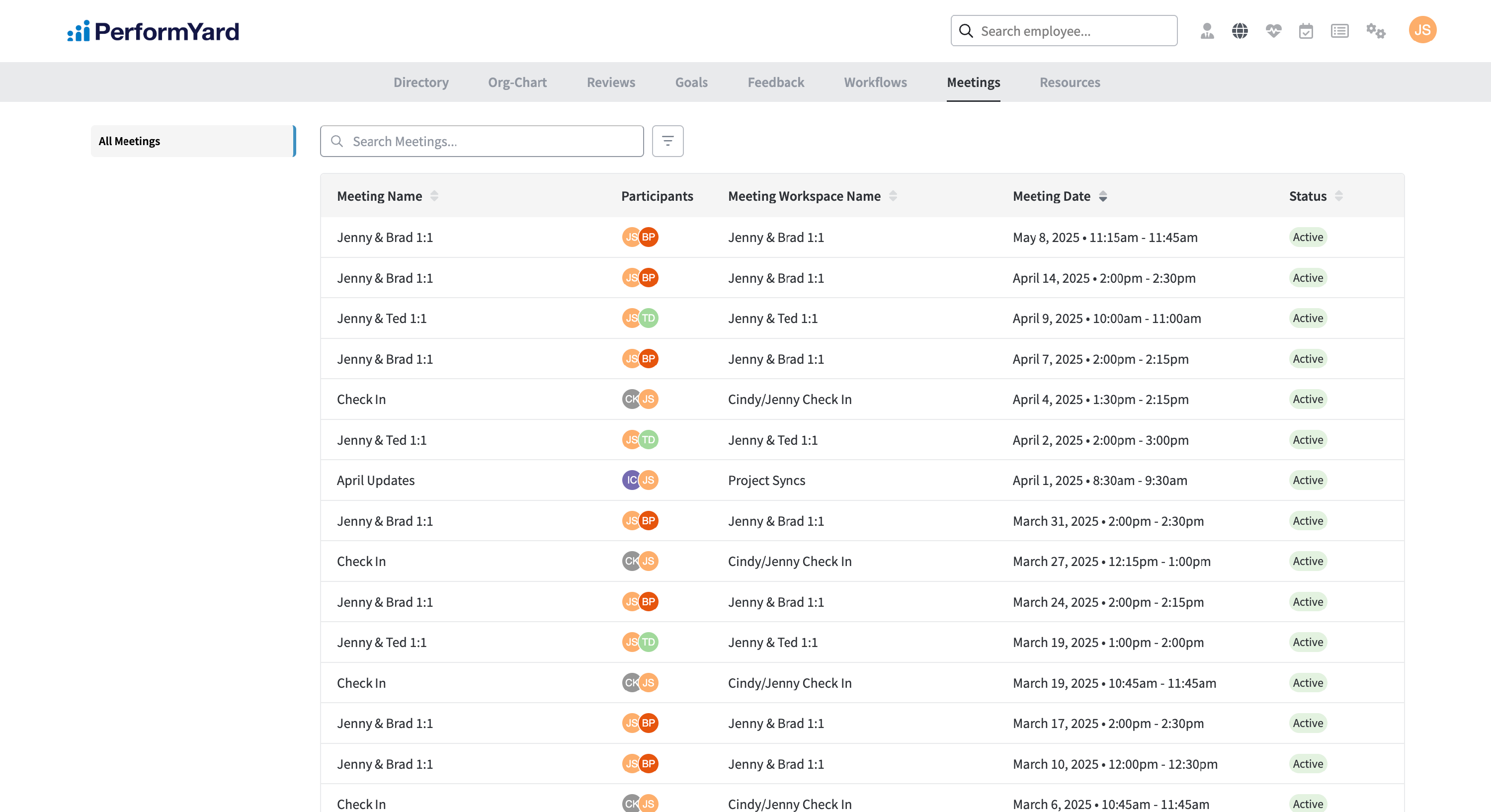Image resolution: width=1491 pixels, height=812 pixels.
Task: Click the PerformYard logo
Action: click(154, 31)
